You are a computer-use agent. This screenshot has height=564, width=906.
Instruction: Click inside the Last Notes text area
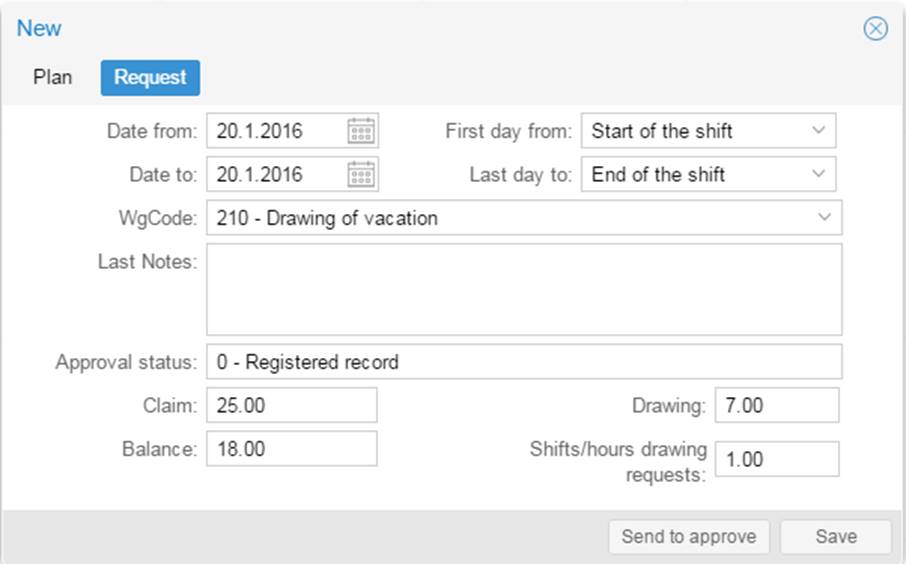524,289
